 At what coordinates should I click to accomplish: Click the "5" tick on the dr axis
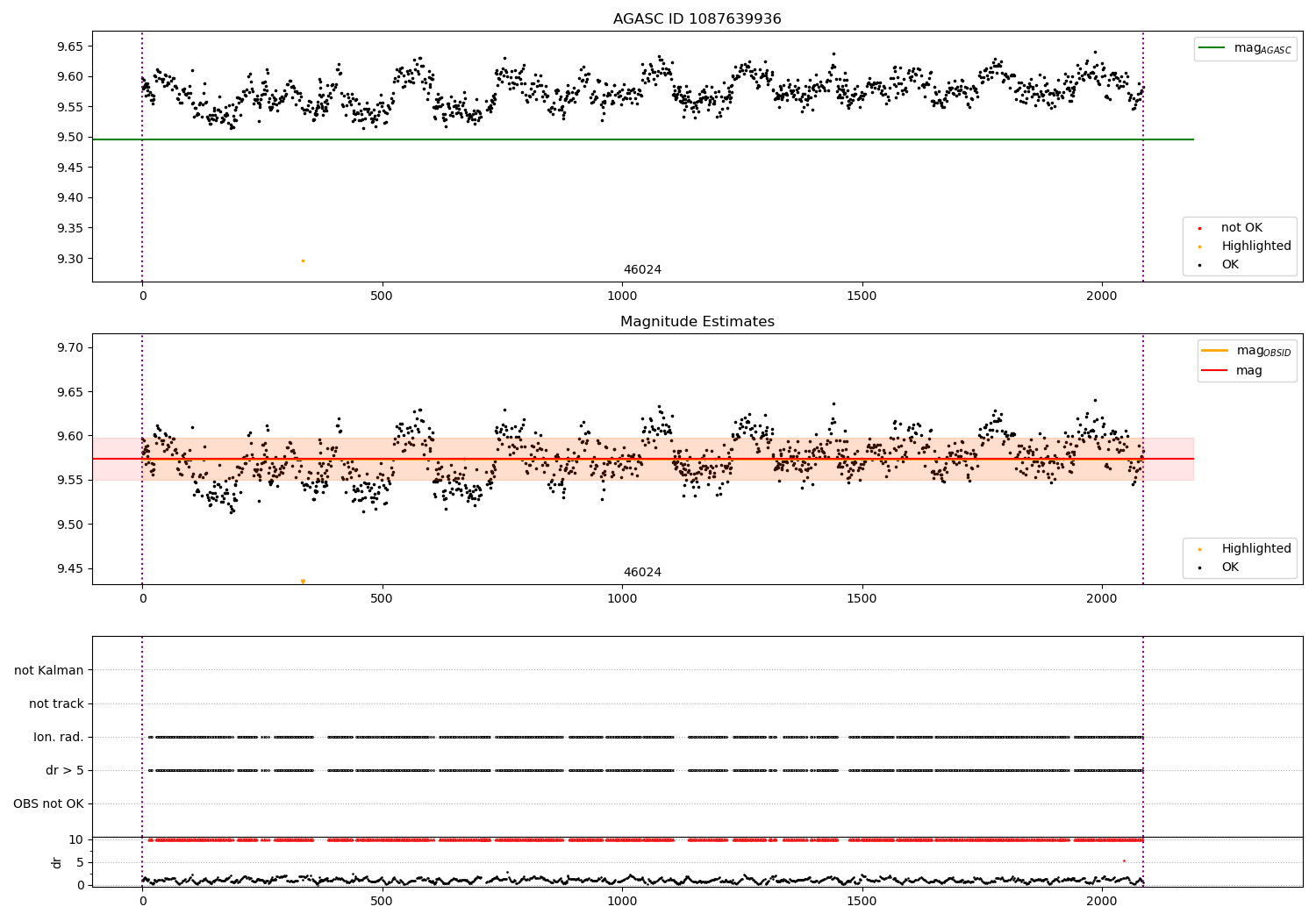[x=81, y=862]
